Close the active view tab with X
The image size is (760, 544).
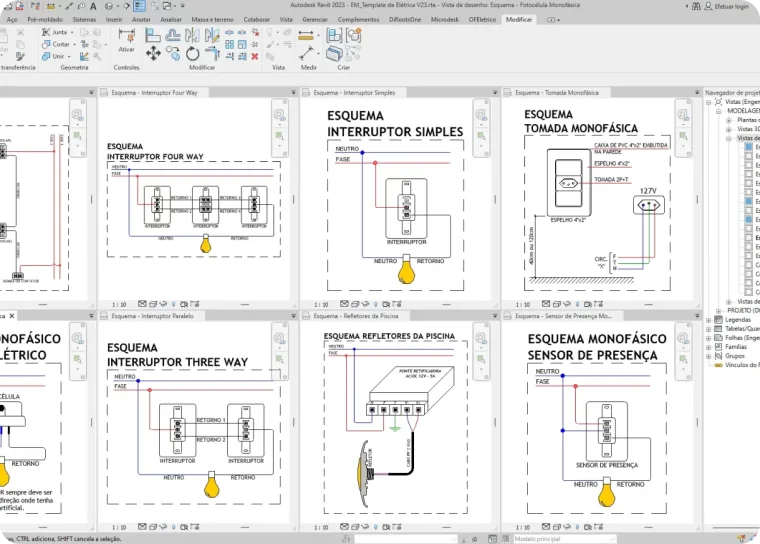pos(12,316)
